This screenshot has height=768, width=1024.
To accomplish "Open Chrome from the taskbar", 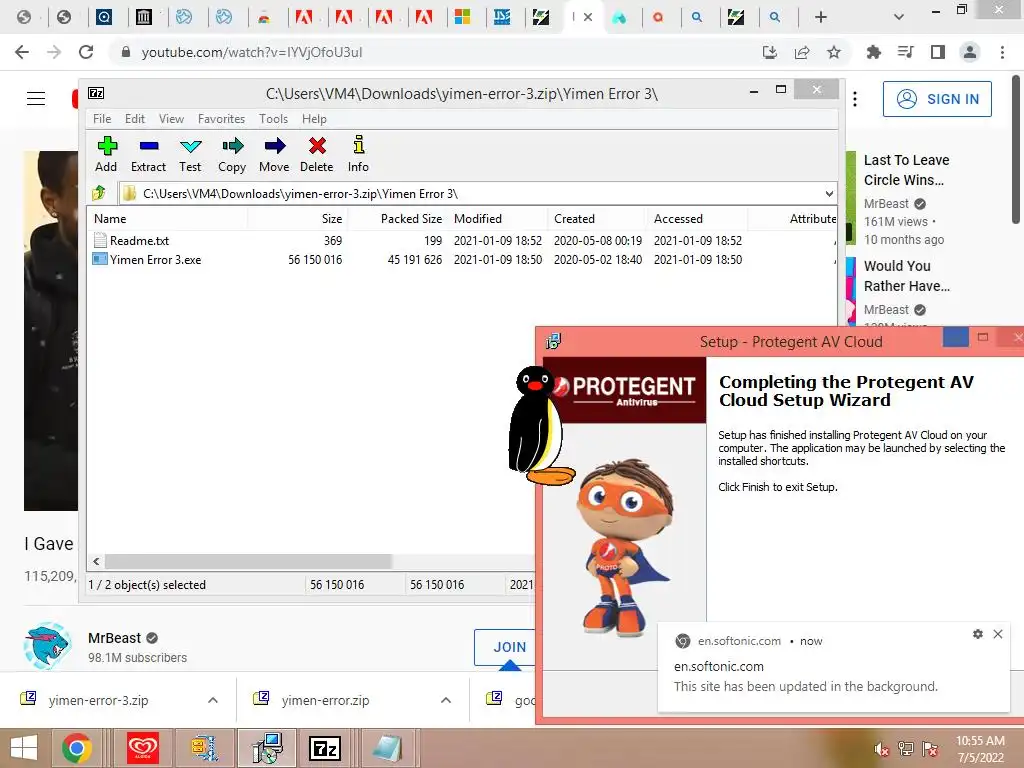I will tap(77, 748).
